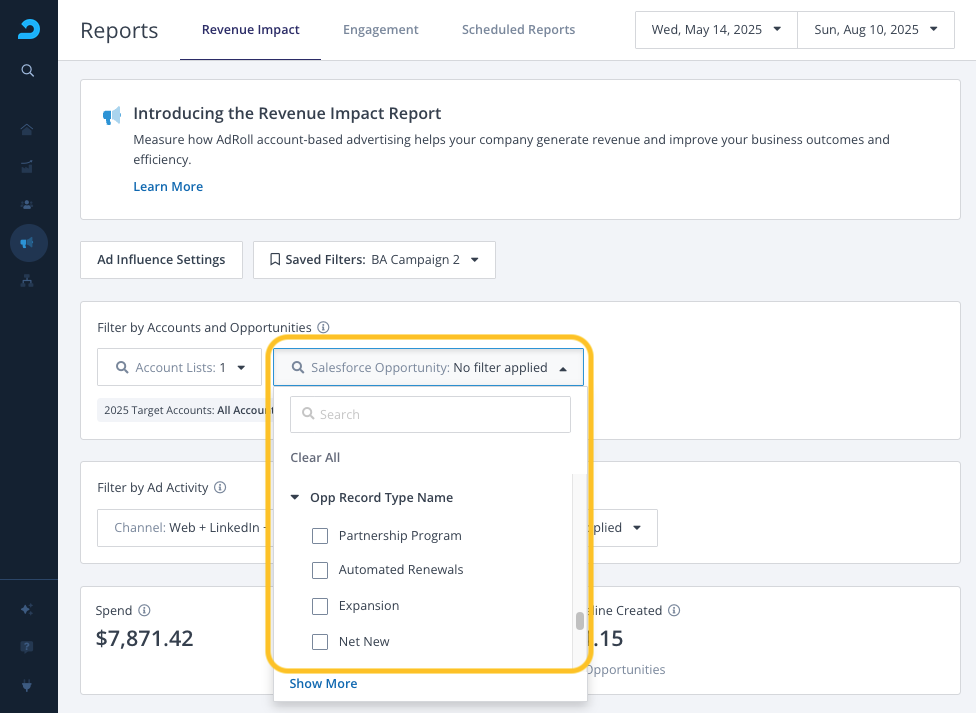
Task: Go to Home via sidebar house icon
Action: coord(28,129)
